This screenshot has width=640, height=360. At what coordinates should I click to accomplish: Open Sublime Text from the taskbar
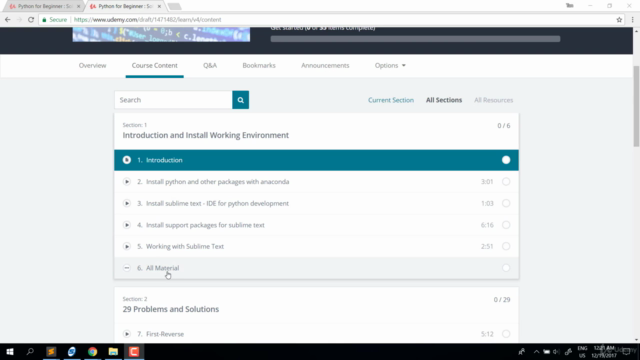(51, 351)
